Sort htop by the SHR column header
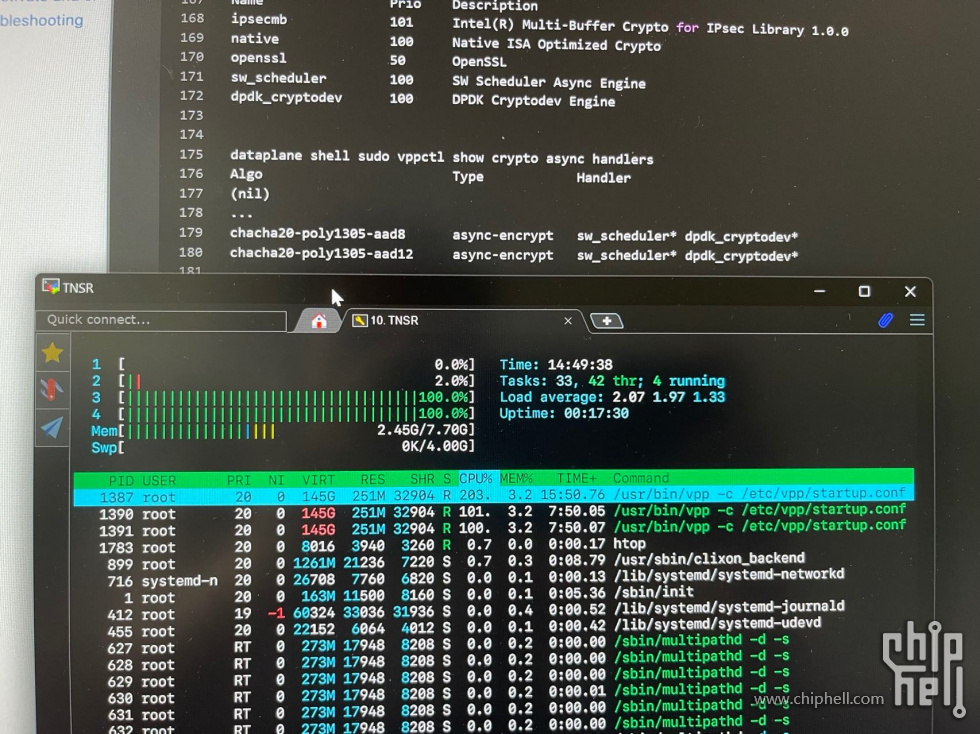Viewport: 980px width, 734px height. point(422,480)
